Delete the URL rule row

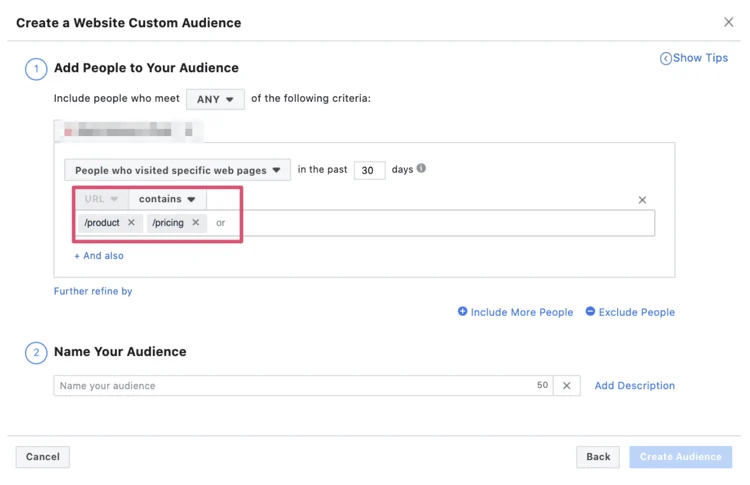click(642, 200)
